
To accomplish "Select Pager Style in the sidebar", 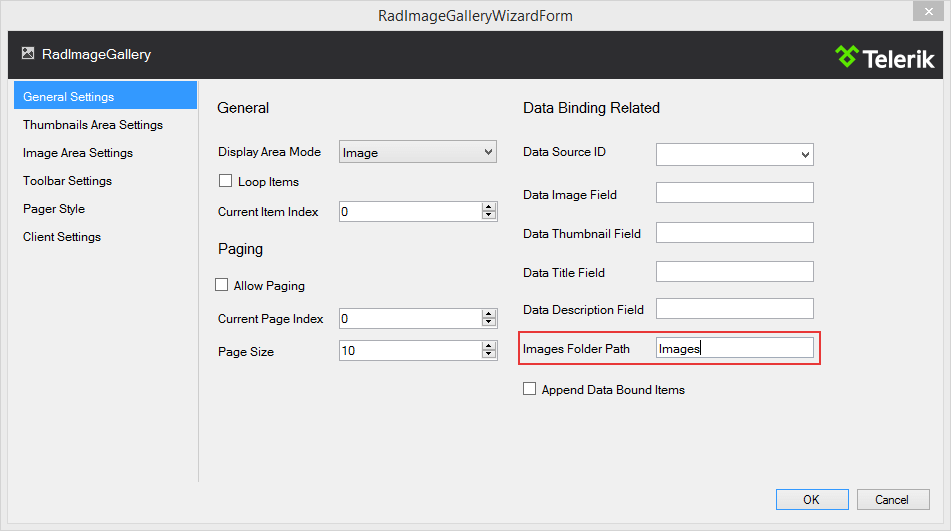I will tap(54, 209).
